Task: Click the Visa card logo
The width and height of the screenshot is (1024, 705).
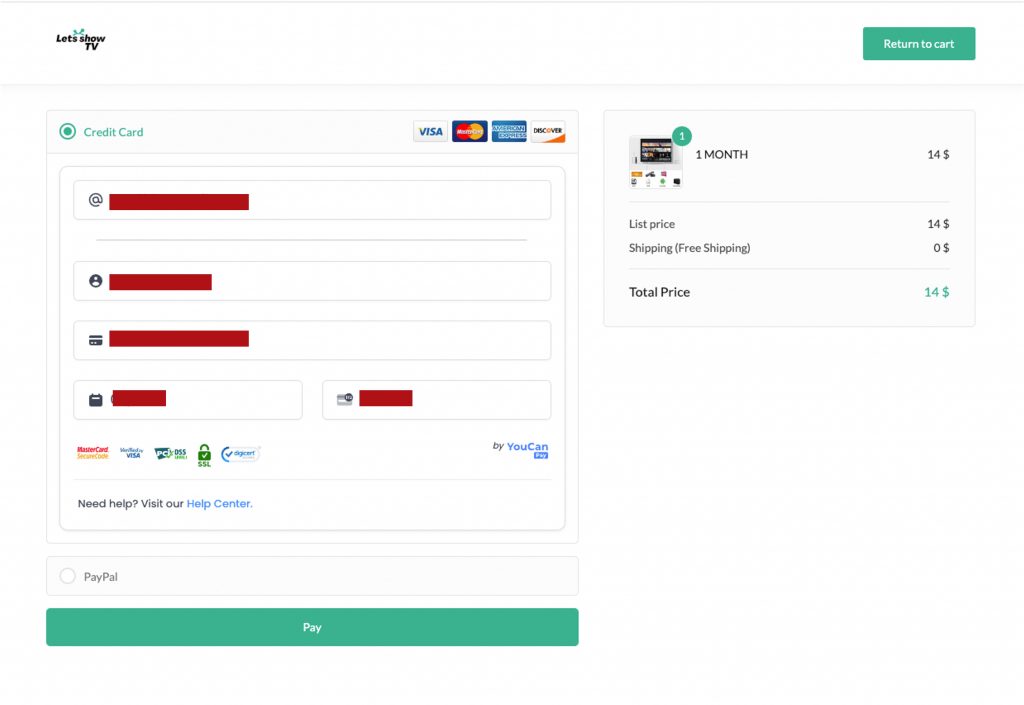Action: click(x=430, y=132)
